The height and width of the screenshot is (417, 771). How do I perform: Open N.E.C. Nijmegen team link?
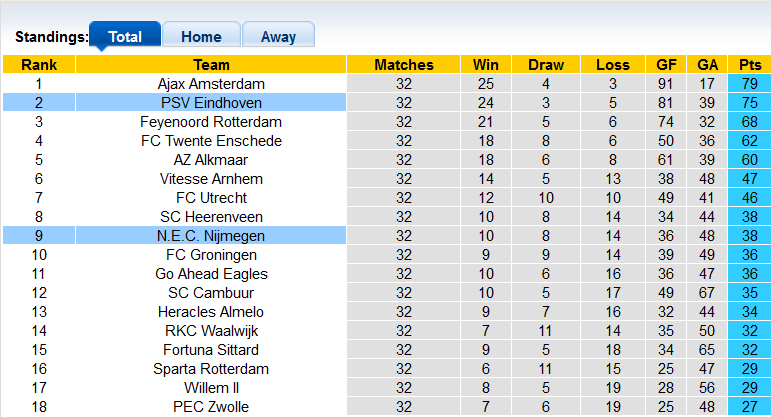point(211,236)
